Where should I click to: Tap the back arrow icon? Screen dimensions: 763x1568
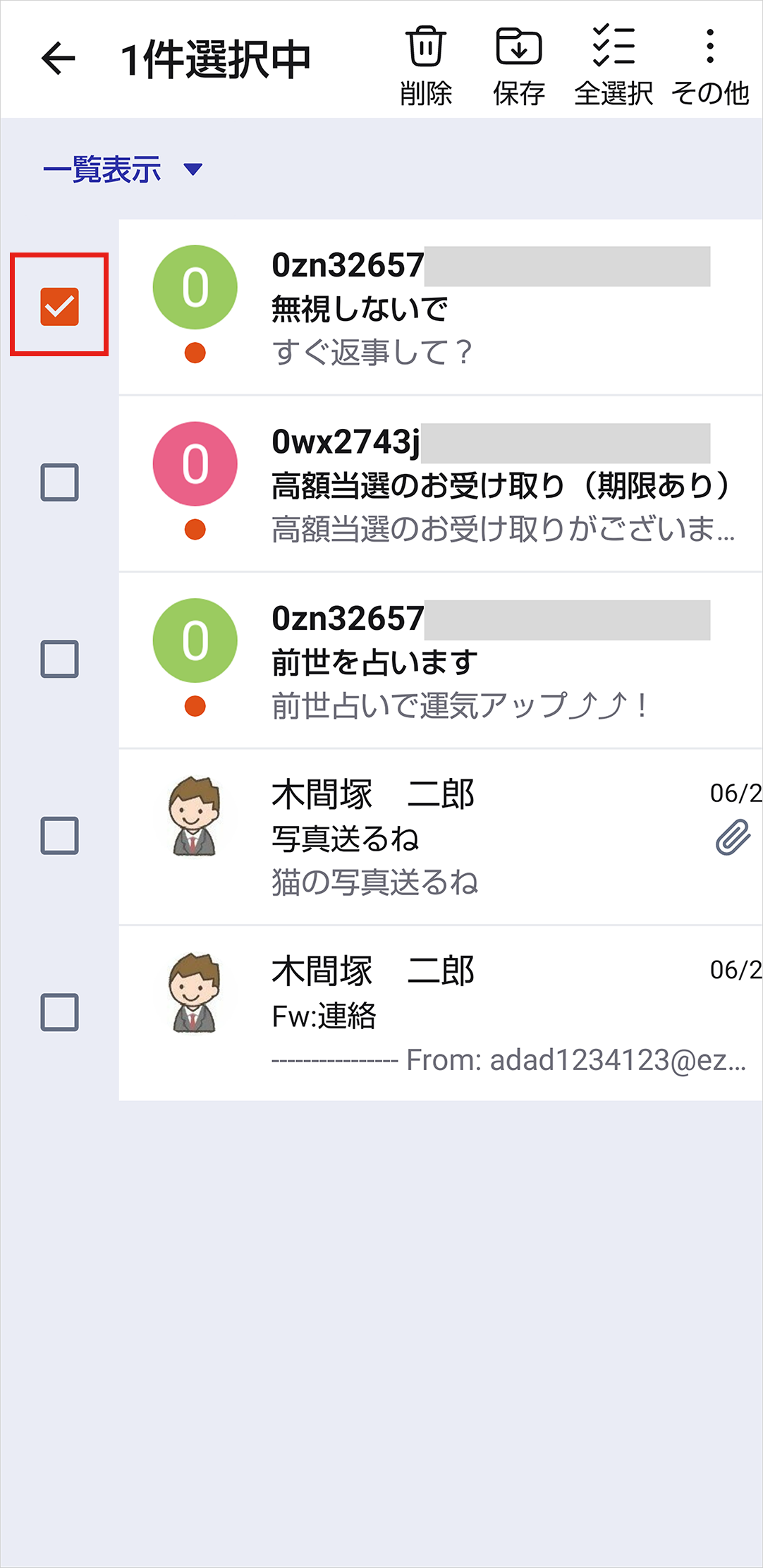click(x=59, y=58)
